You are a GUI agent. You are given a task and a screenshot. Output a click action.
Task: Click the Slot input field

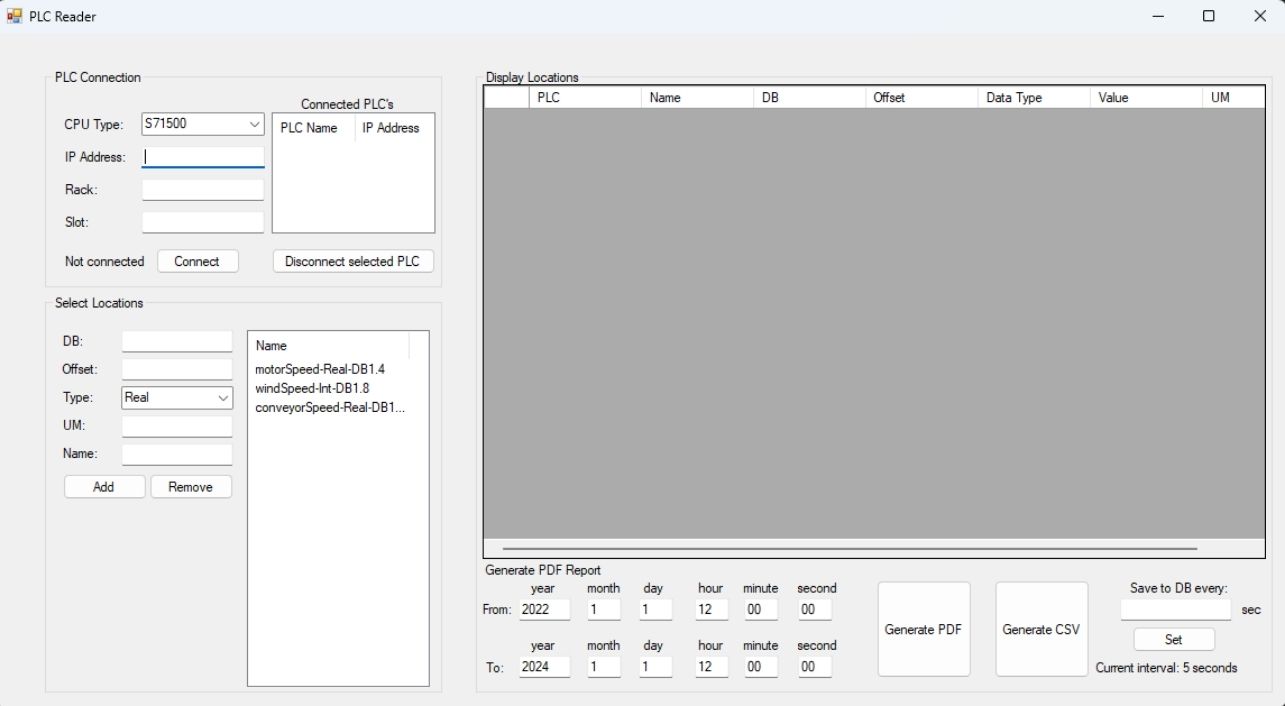click(203, 222)
